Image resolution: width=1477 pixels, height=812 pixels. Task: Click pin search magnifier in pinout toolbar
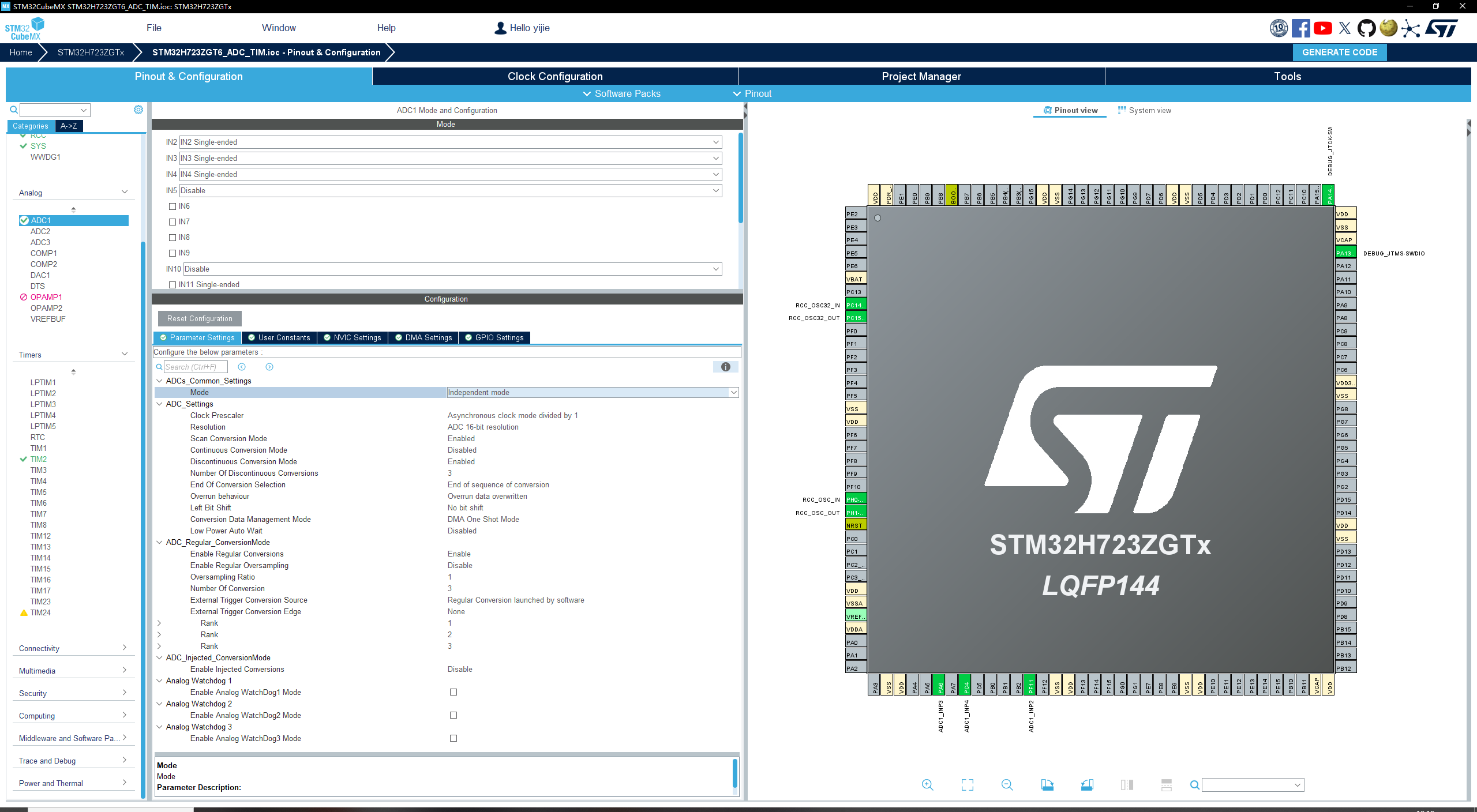point(1195,785)
